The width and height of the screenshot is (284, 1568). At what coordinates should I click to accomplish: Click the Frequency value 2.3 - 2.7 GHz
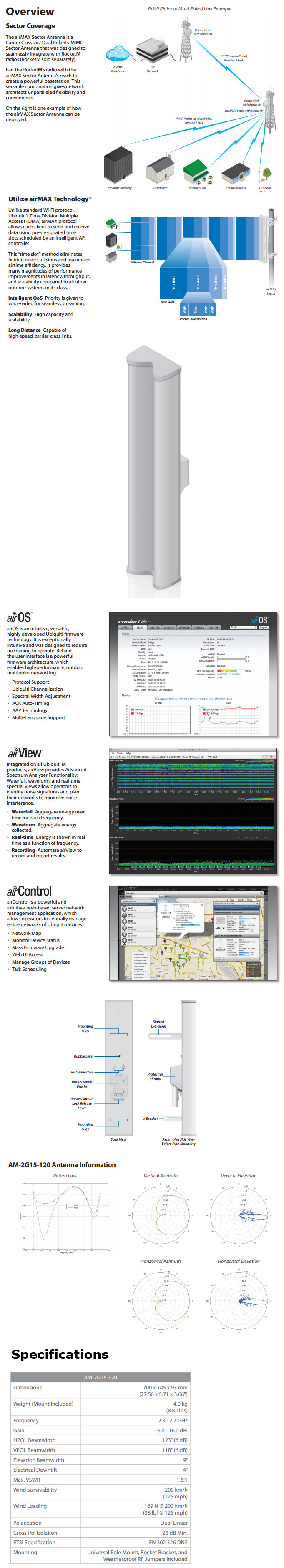(173, 1421)
